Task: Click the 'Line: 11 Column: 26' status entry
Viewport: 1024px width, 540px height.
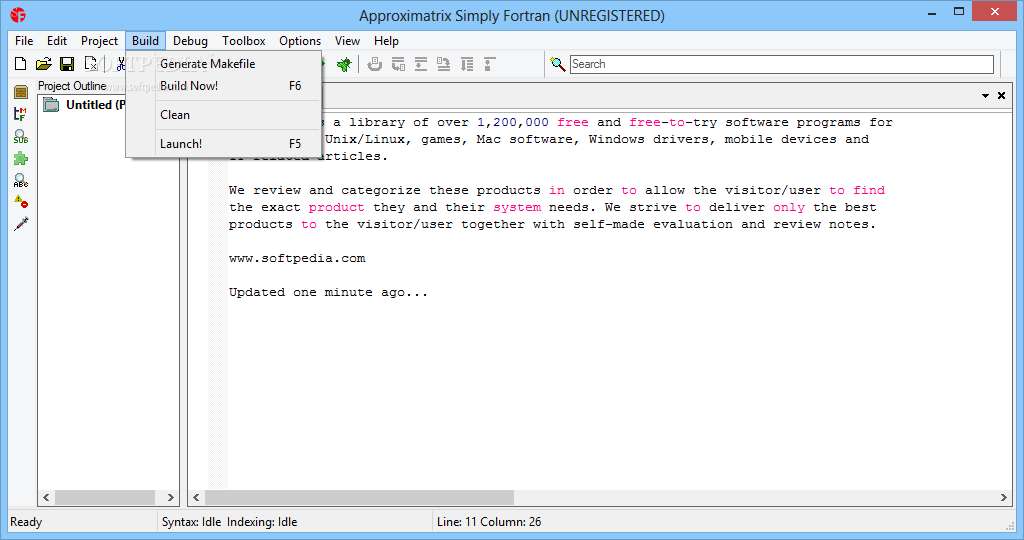Action: (489, 522)
